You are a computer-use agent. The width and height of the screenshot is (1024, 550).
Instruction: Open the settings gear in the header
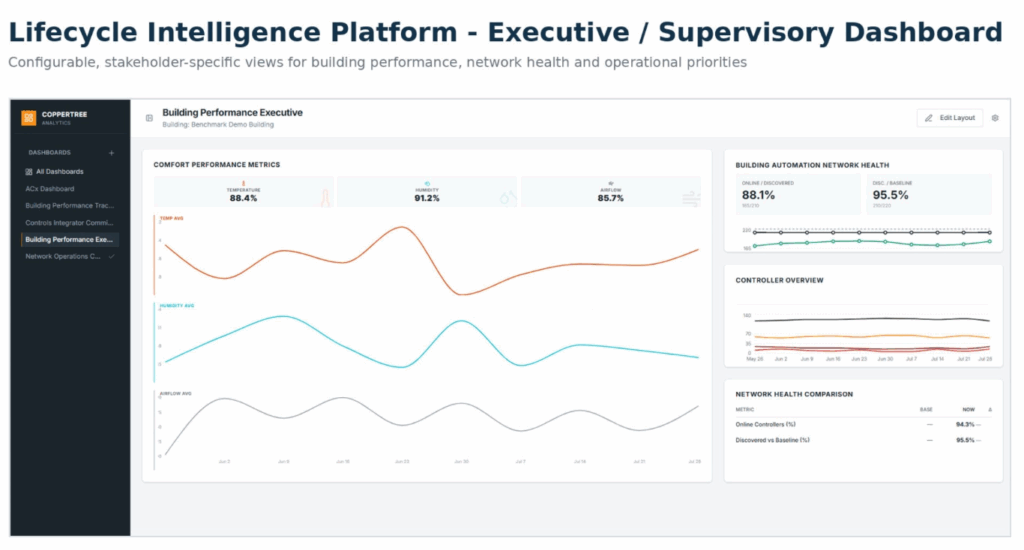pyautogui.click(x=995, y=118)
